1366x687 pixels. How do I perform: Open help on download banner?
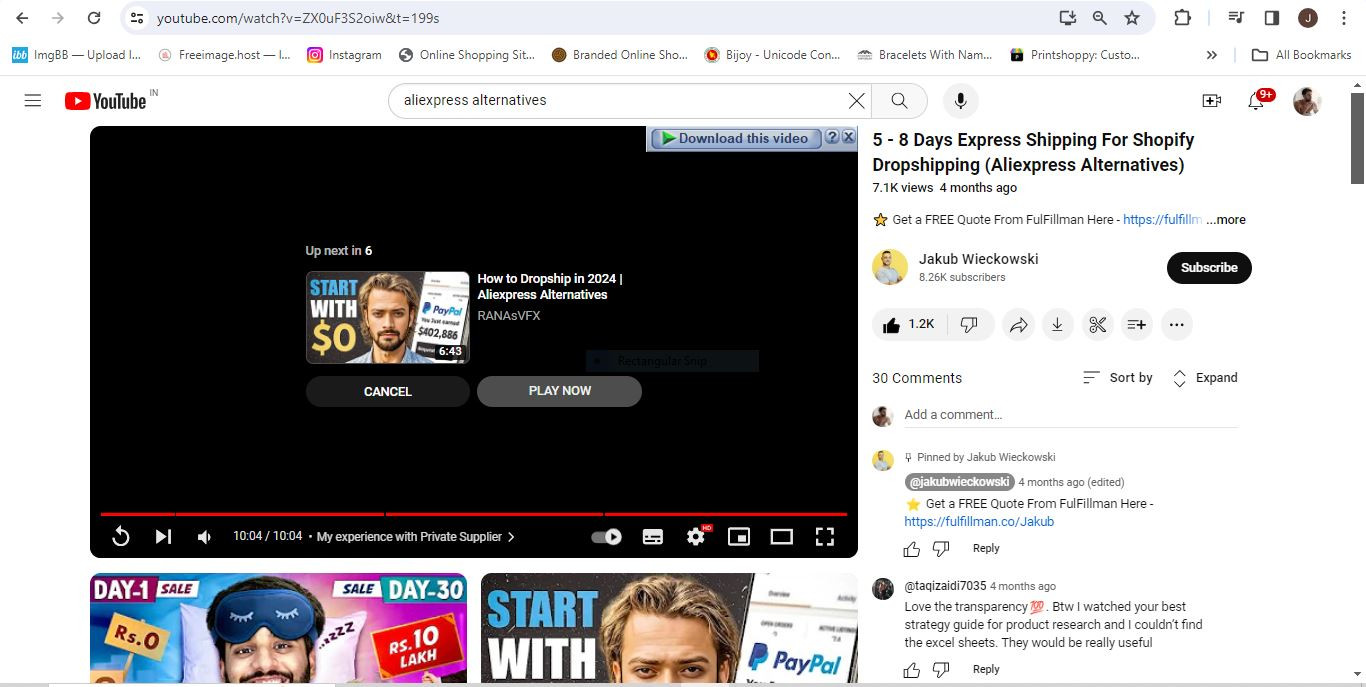point(831,138)
